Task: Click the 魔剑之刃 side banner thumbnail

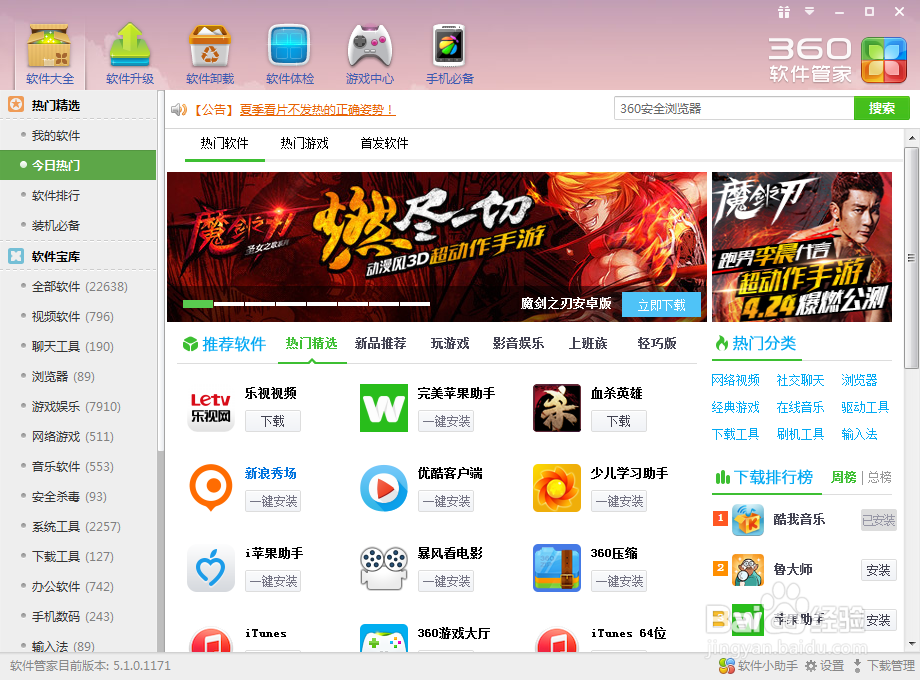Action: tap(801, 247)
